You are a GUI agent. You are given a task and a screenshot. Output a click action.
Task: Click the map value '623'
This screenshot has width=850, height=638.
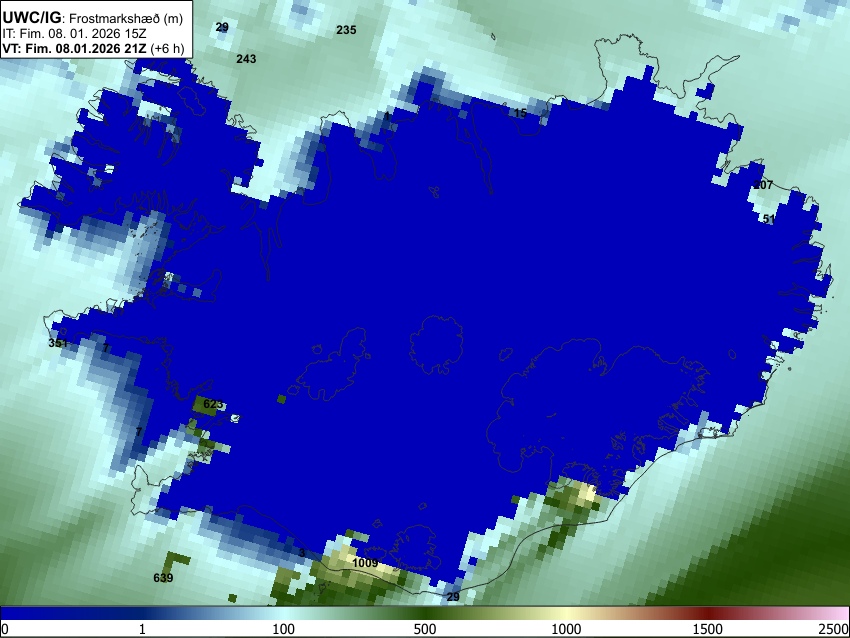point(213,404)
